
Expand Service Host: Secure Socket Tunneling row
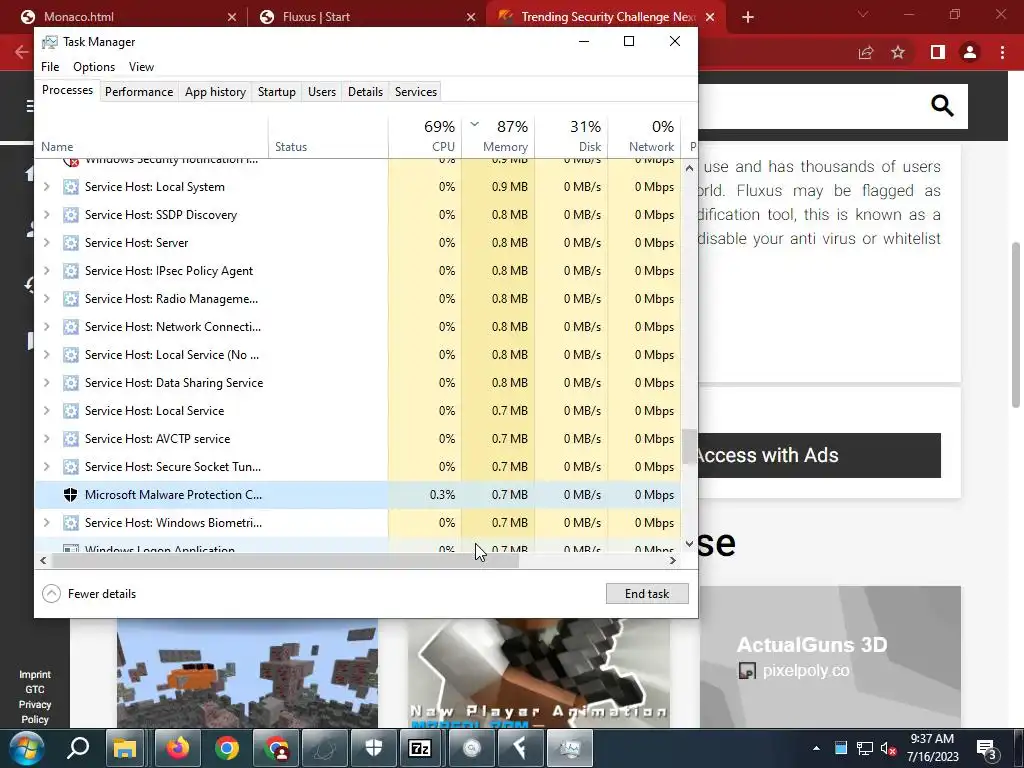[x=46, y=467]
